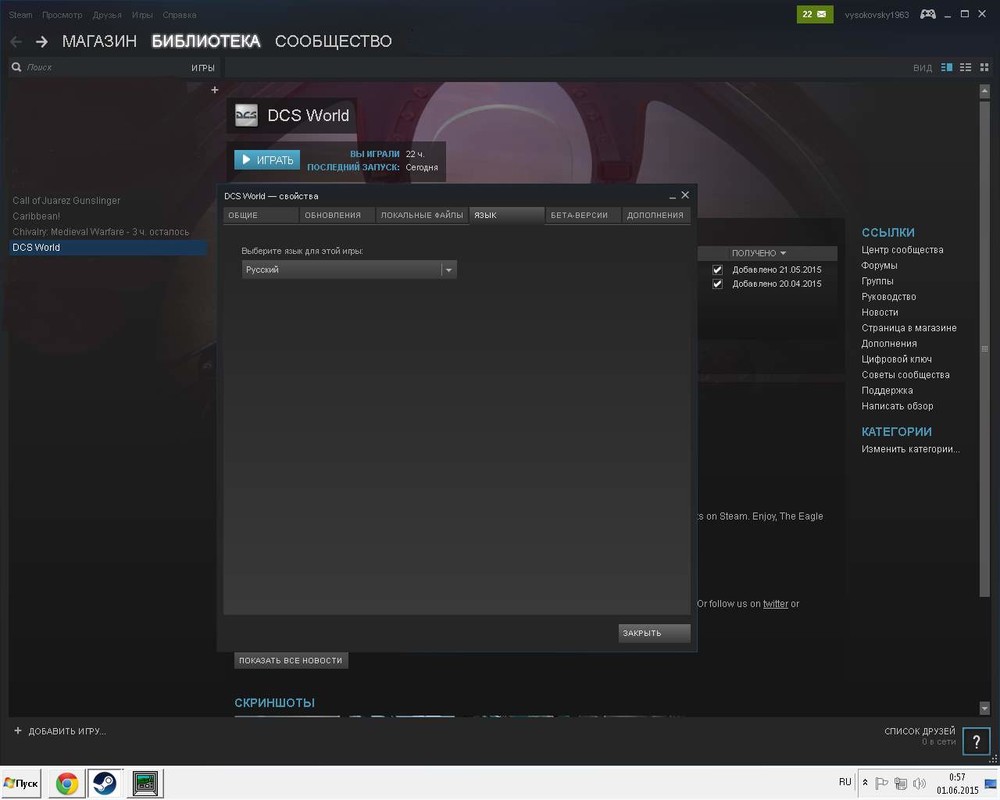Image resolution: width=1000 pixels, height=800 pixels.
Task: Open Steam from the taskbar
Action: (105, 783)
